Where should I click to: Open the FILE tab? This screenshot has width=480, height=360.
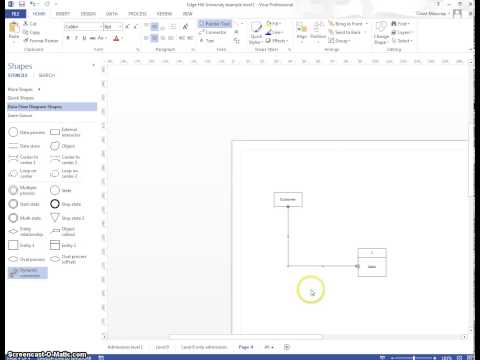tap(15, 14)
